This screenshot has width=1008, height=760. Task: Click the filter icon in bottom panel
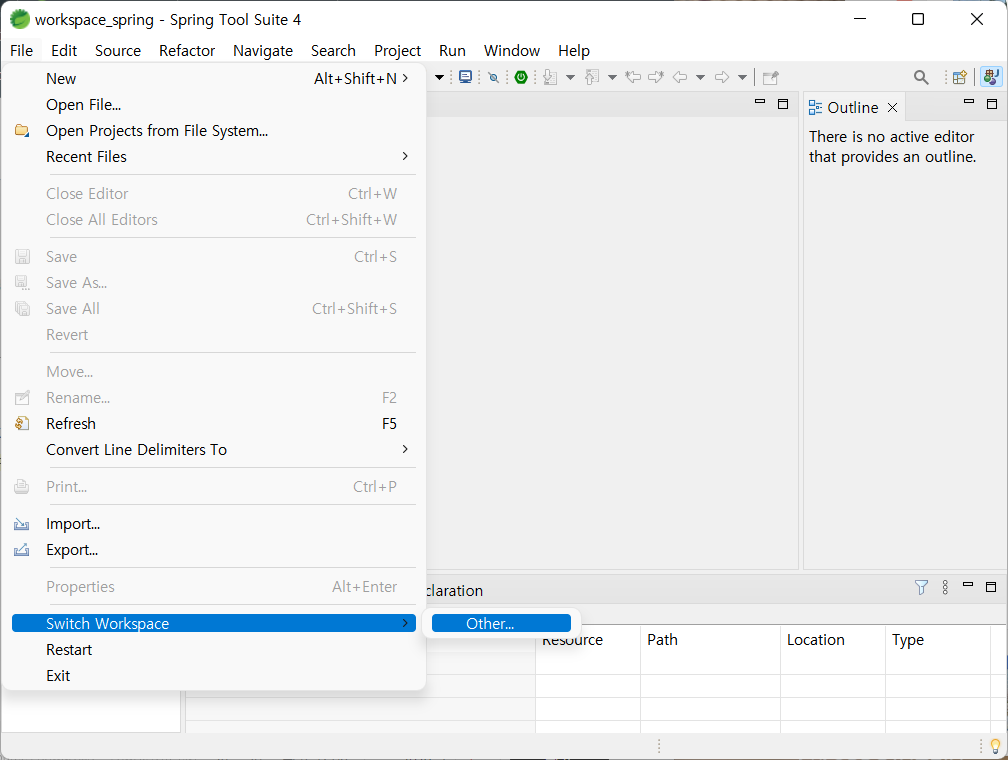(x=921, y=587)
